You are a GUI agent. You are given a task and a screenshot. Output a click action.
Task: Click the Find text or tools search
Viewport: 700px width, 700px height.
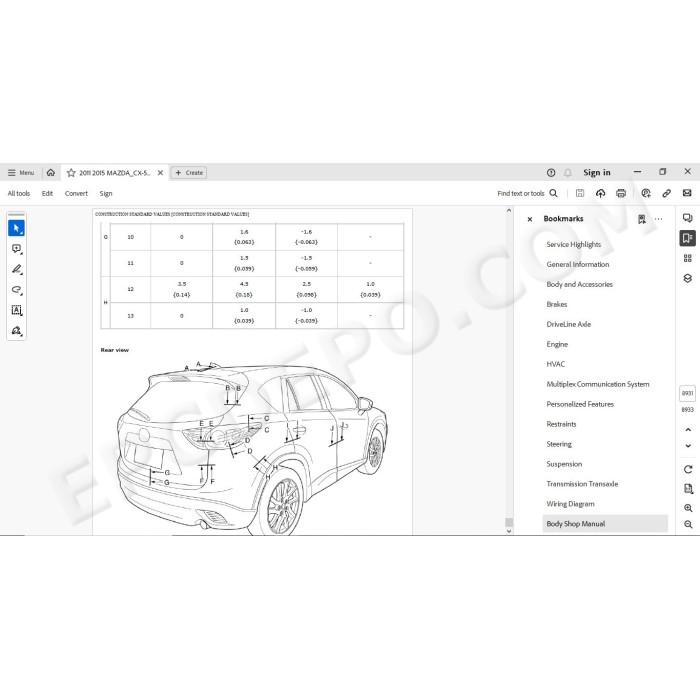[527, 193]
